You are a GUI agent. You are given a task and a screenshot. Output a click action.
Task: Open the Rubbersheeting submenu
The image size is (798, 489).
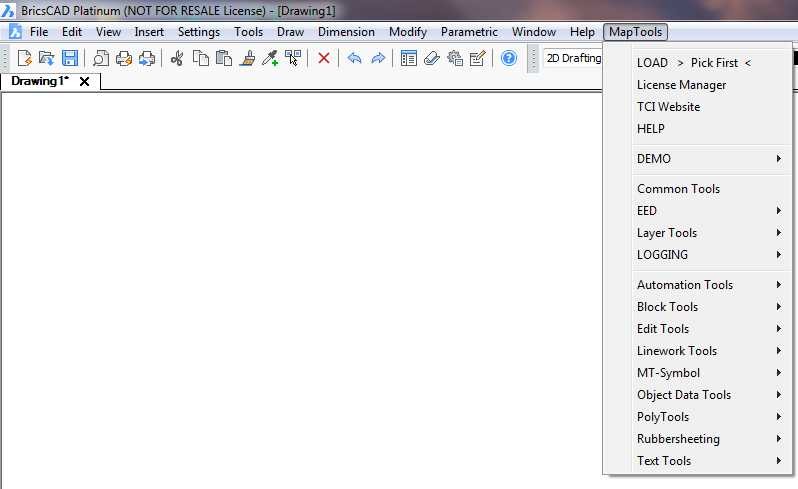coord(711,439)
